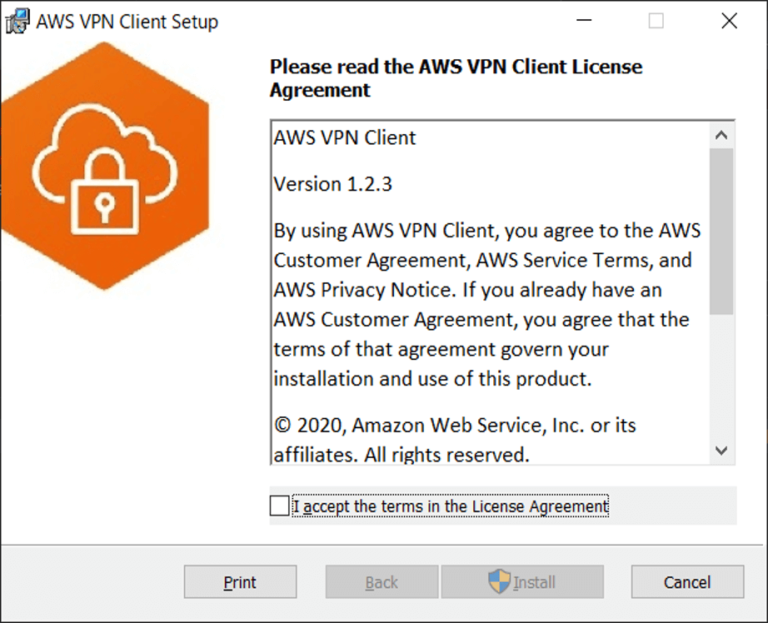768x623 pixels.
Task: Click the 'AWS VPN Client Setup' window title
Action: click(127, 22)
